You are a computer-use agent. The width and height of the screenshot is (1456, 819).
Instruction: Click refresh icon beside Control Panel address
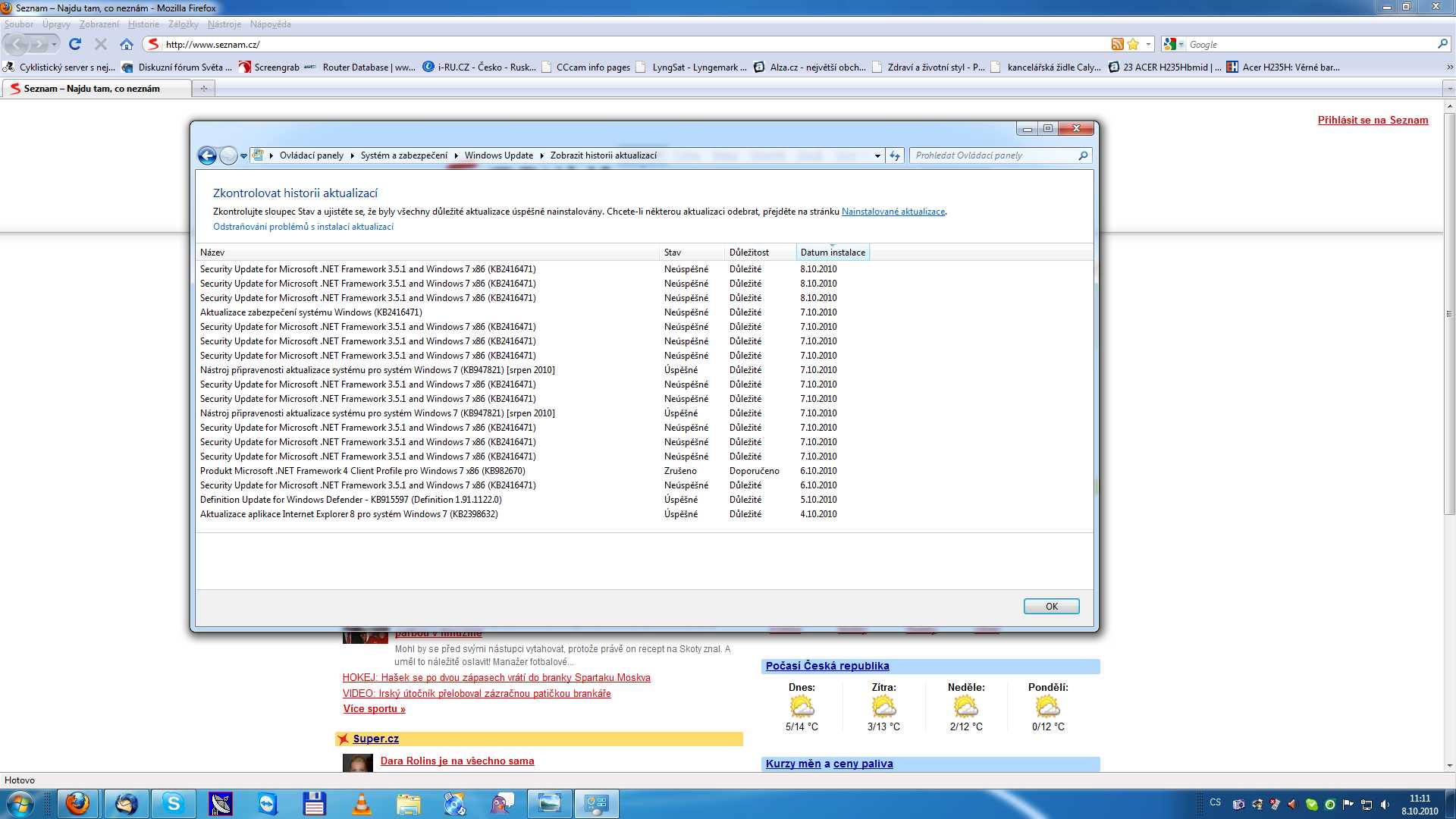(895, 155)
